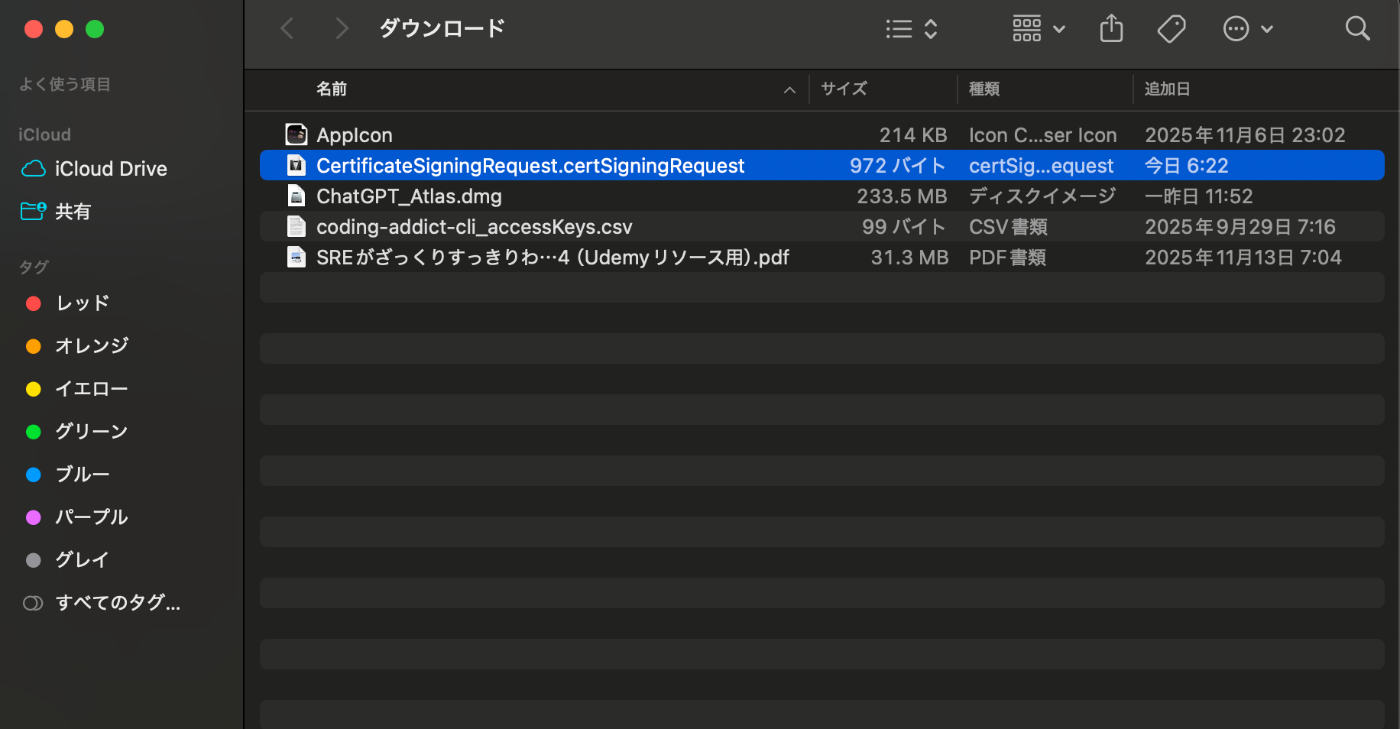This screenshot has width=1400, height=729.
Task: Go back with the left chevron button
Action: 287,29
